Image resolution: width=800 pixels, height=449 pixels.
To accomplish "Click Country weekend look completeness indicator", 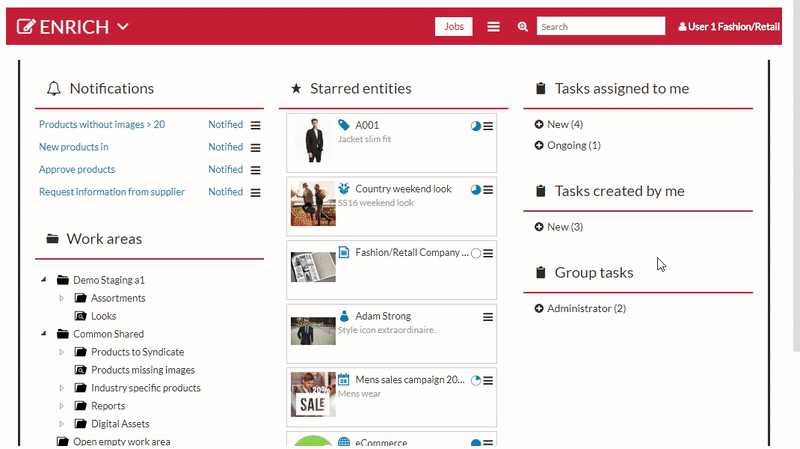I will (x=476, y=190).
